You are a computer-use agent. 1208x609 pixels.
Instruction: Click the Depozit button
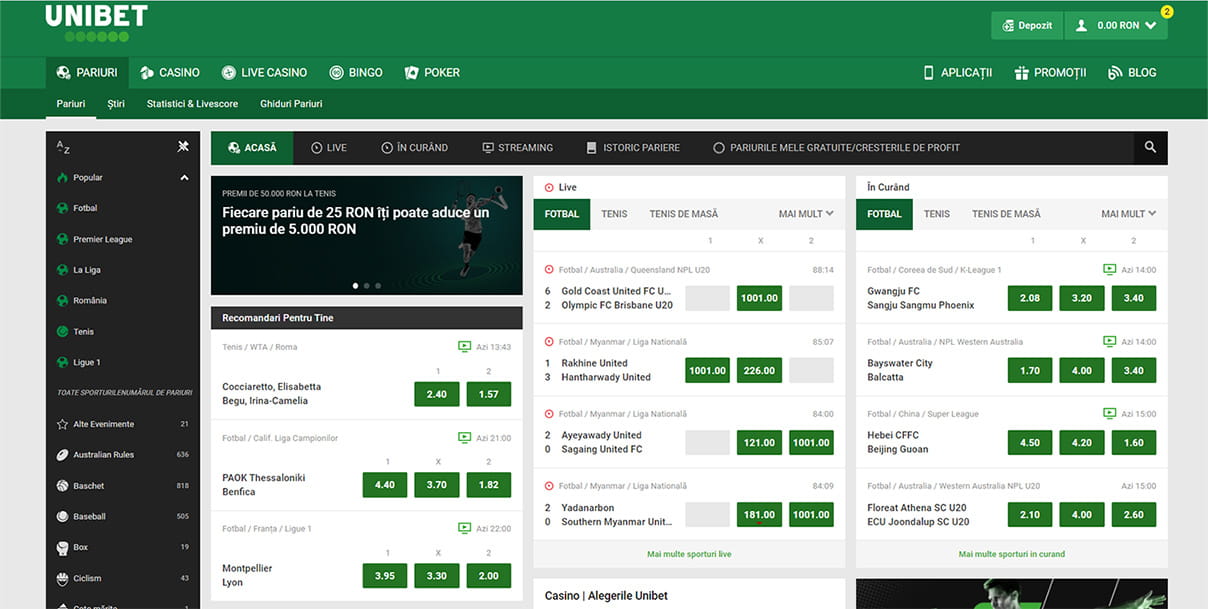[1027, 26]
